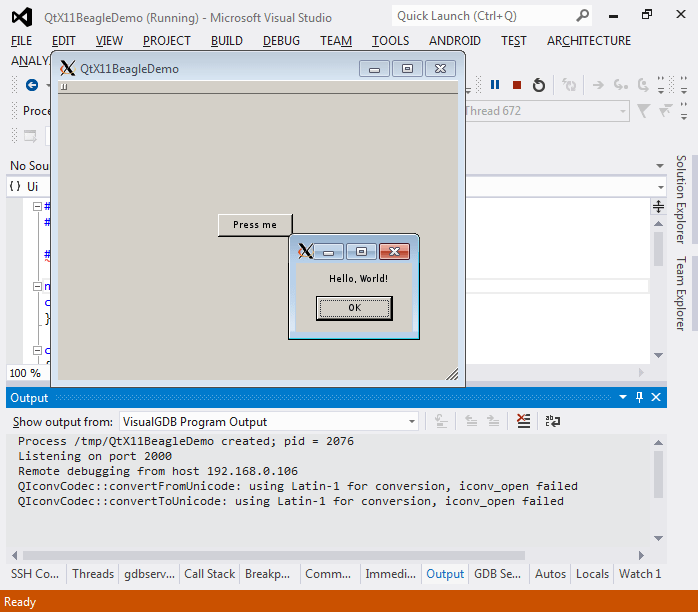Open the EDIT menu
This screenshot has height=612, width=698.
coord(63,41)
